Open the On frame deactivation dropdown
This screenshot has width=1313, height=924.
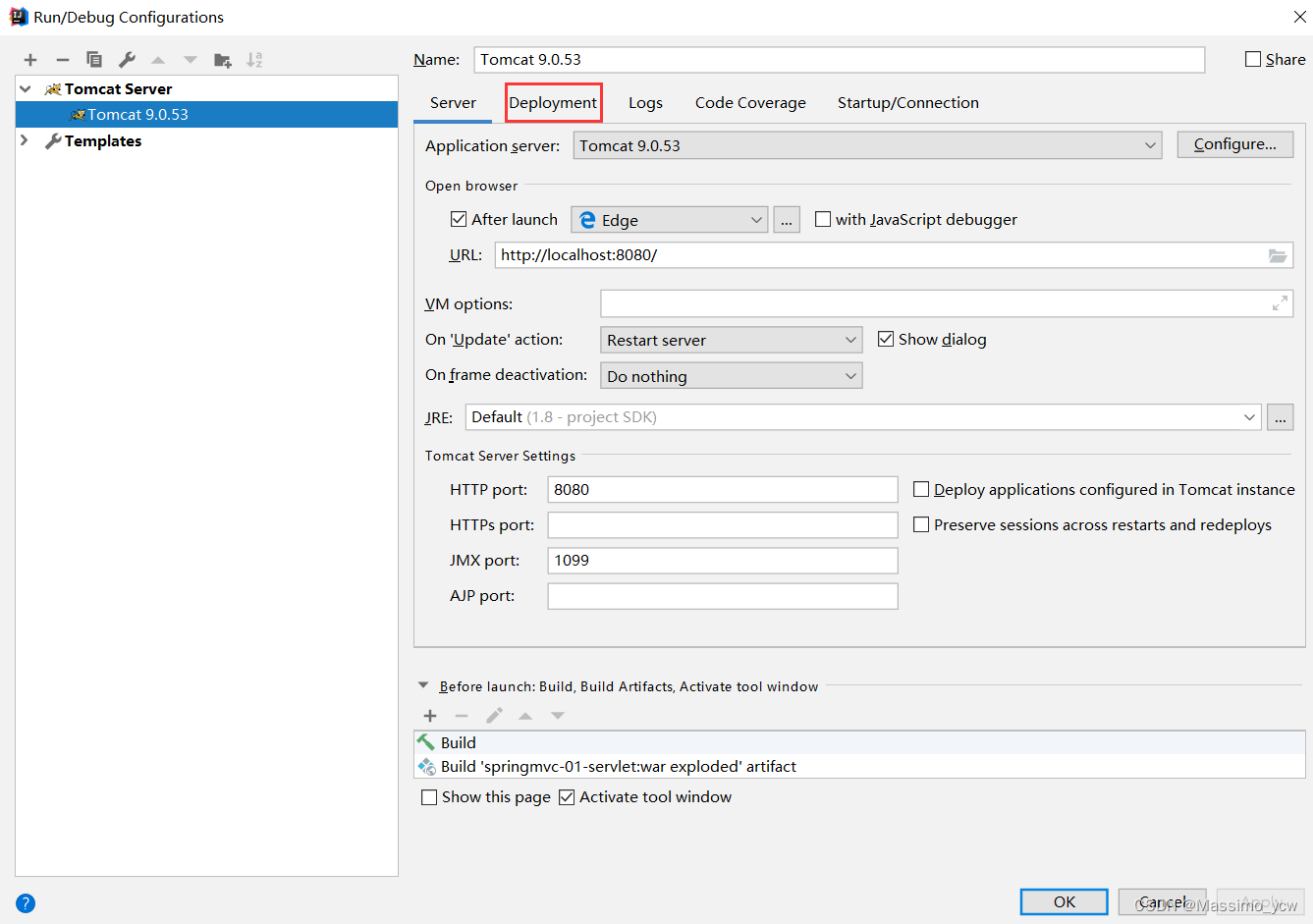[x=732, y=376]
